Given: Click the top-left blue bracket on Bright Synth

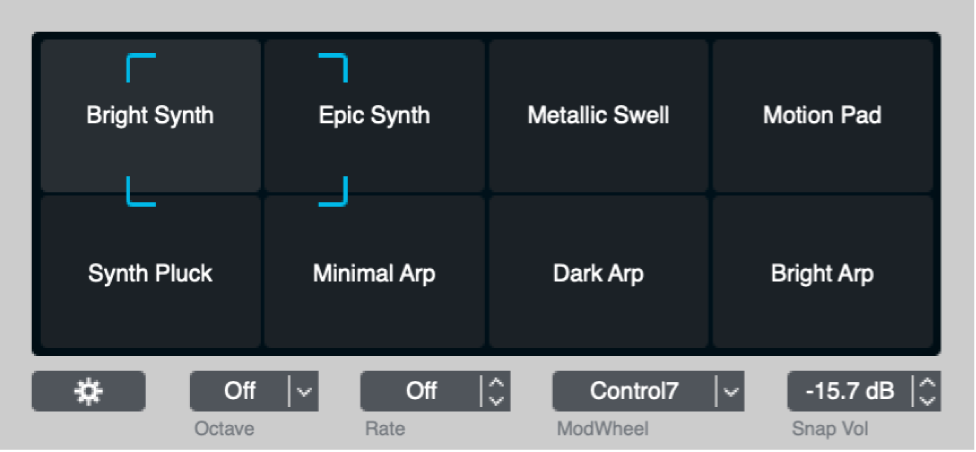Looking at the screenshot, I should point(138,63).
